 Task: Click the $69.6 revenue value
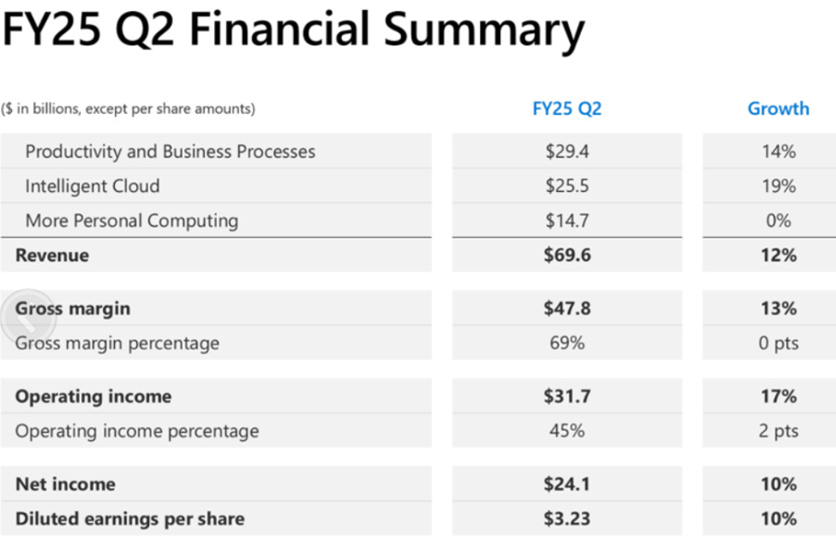pos(567,255)
